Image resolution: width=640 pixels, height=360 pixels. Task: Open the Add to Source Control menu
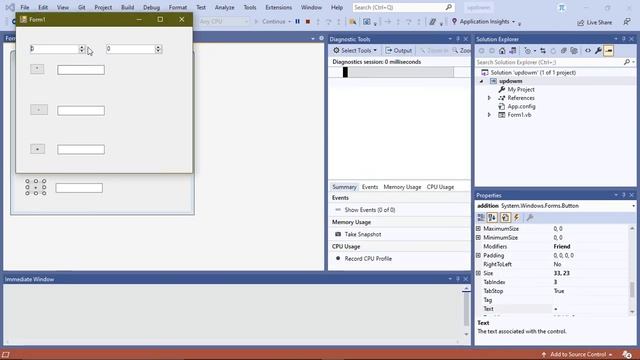[578, 354]
